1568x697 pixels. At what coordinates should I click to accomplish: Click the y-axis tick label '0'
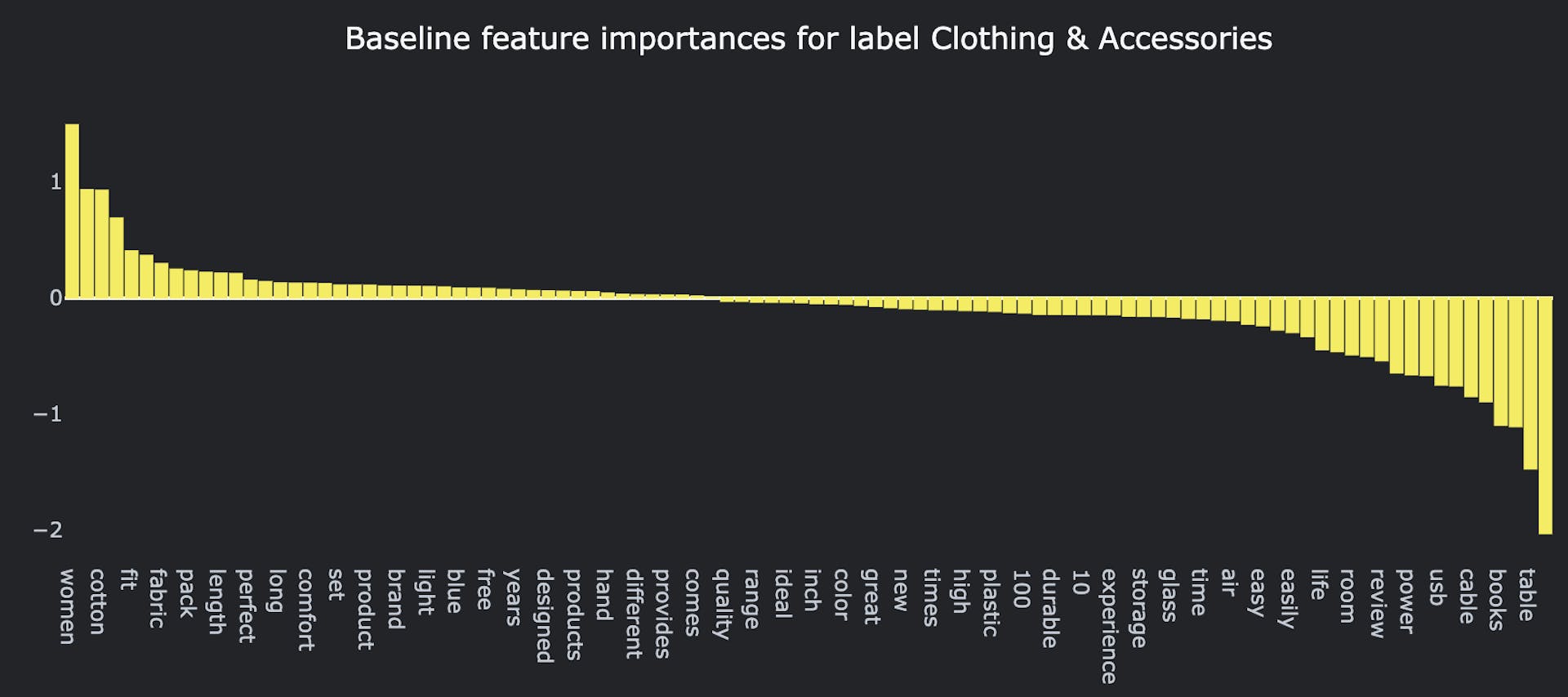click(56, 298)
